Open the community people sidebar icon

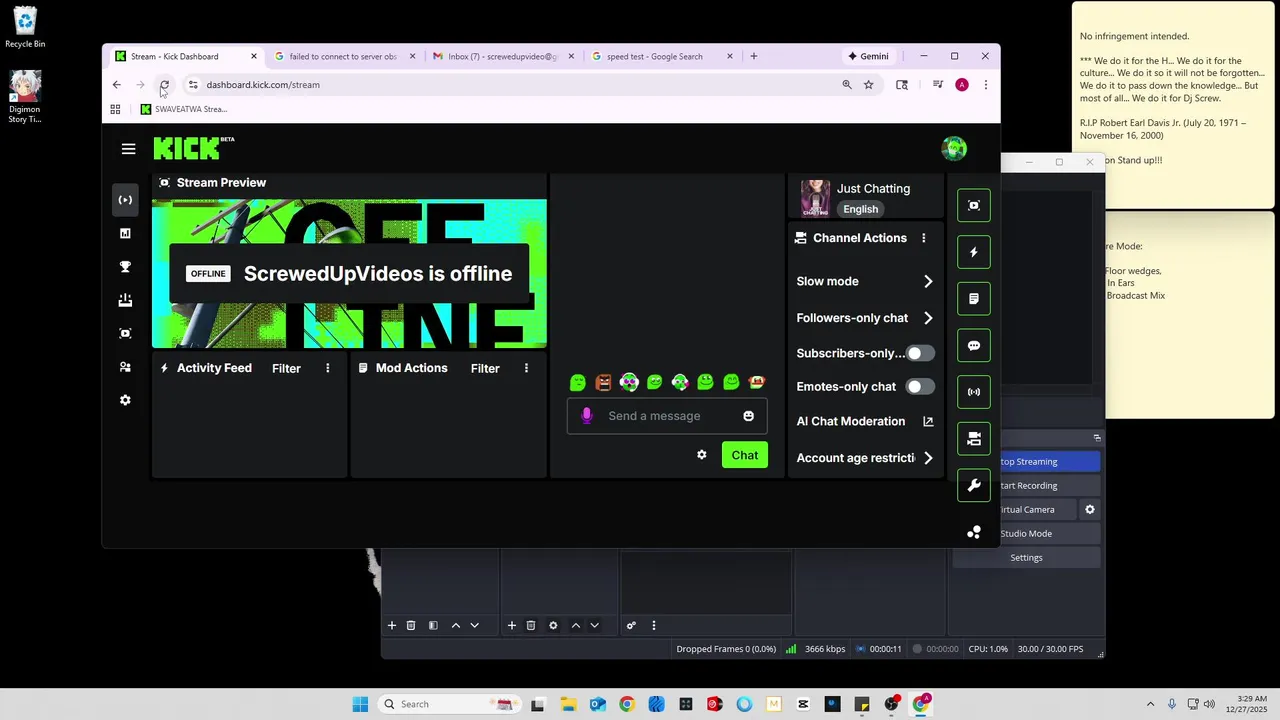click(125, 367)
